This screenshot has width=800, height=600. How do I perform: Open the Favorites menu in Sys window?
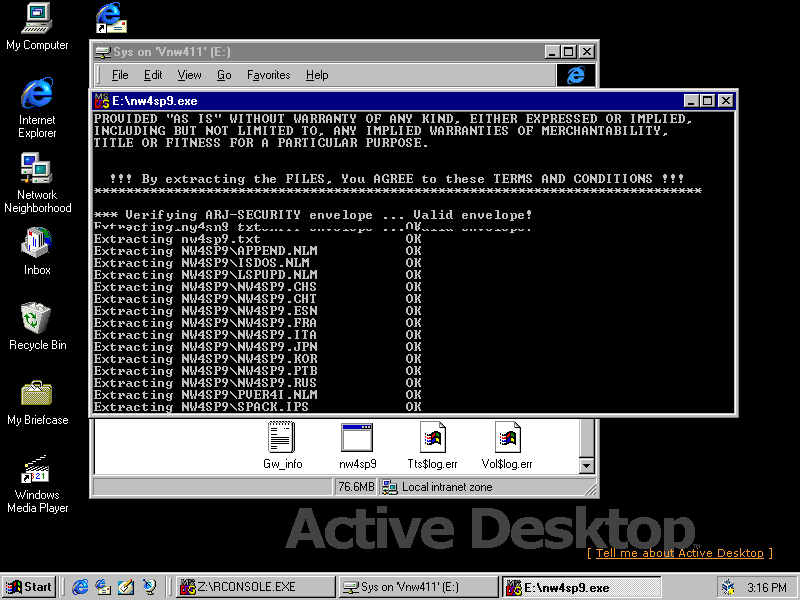click(x=268, y=75)
